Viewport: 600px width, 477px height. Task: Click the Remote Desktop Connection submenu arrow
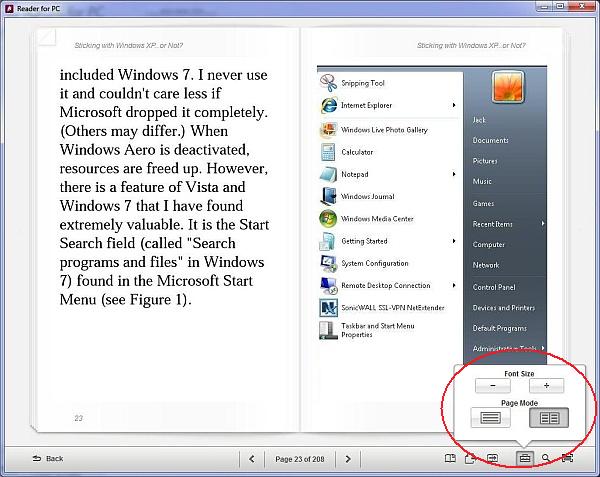coord(454,285)
